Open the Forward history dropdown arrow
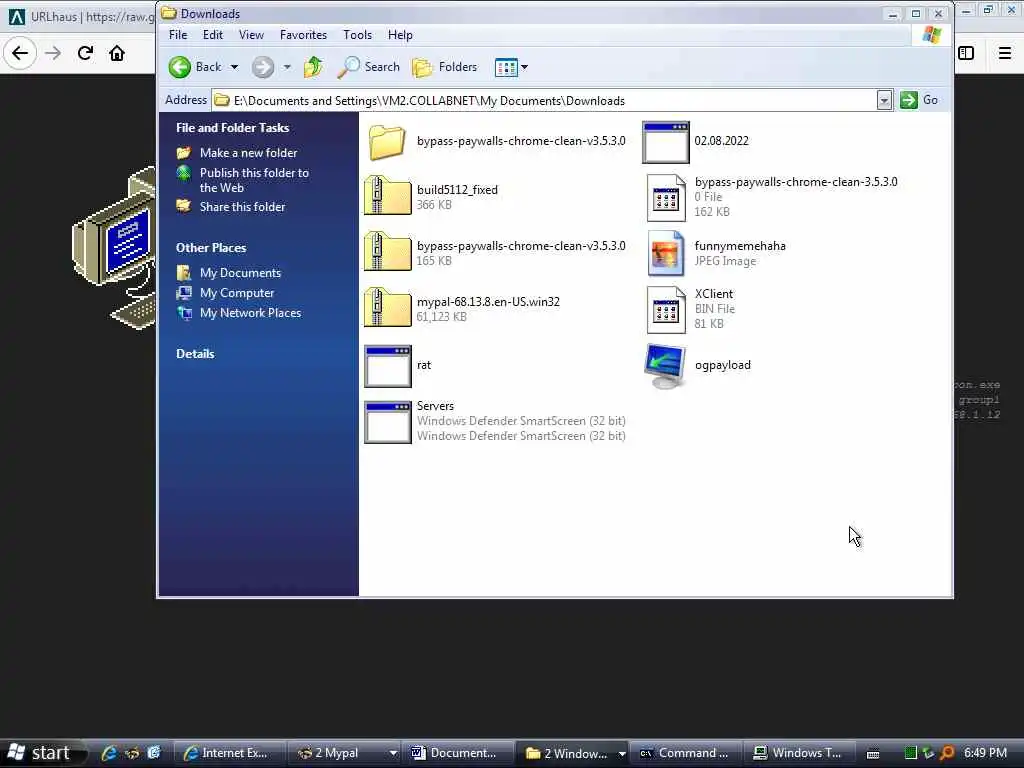This screenshot has width=1024, height=768. click(x=287, y=67)
